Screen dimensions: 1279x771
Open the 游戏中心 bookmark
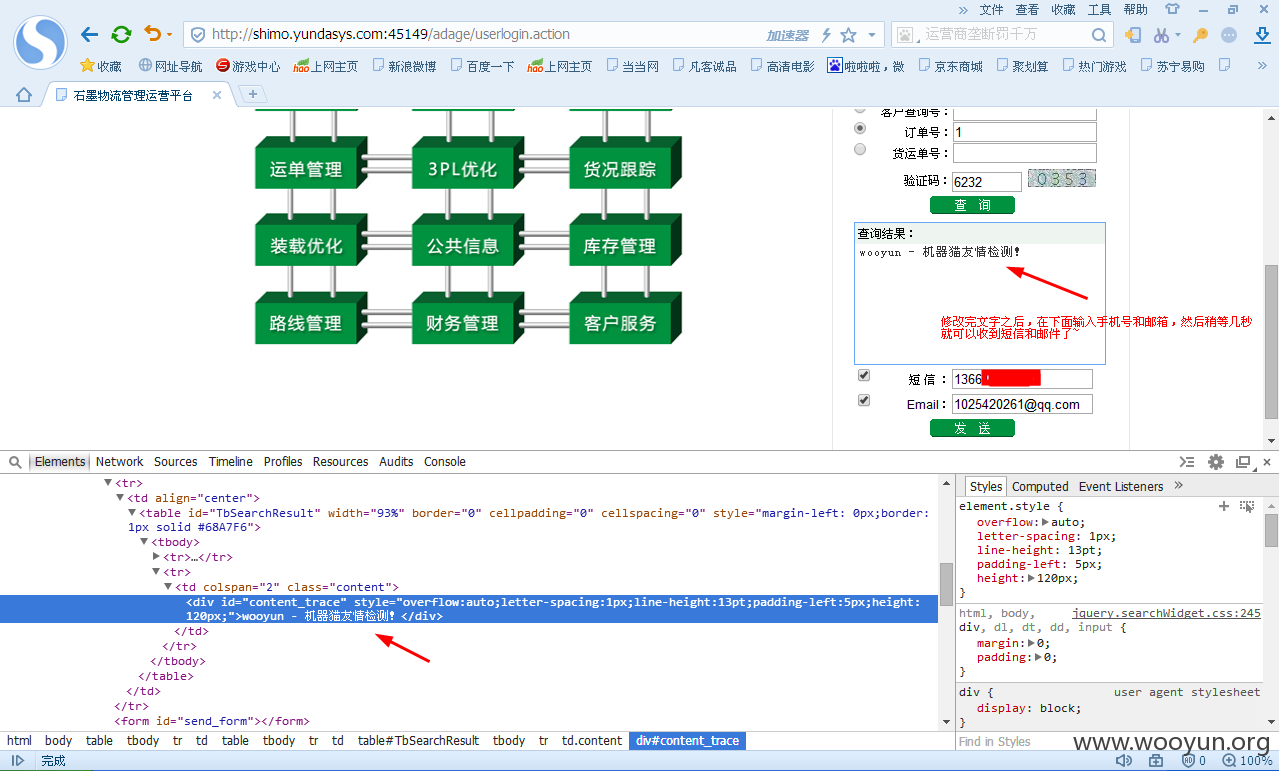tap(249, 66)
